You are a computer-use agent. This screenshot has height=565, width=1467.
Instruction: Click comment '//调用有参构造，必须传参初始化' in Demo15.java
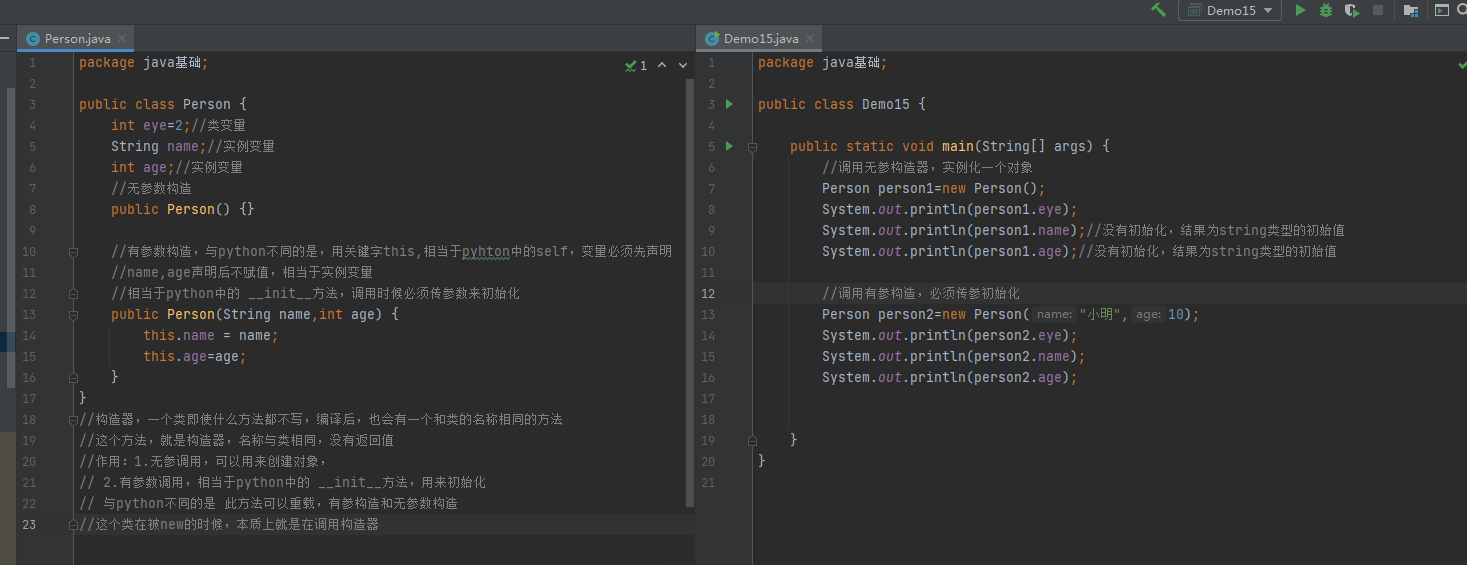(921, 293)
